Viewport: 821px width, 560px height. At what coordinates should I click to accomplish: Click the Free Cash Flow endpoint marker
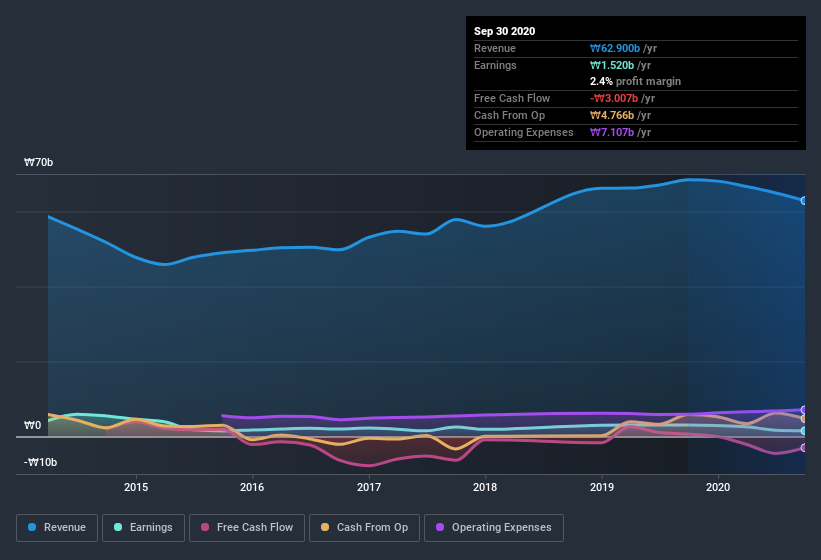[x=803, y=447]
